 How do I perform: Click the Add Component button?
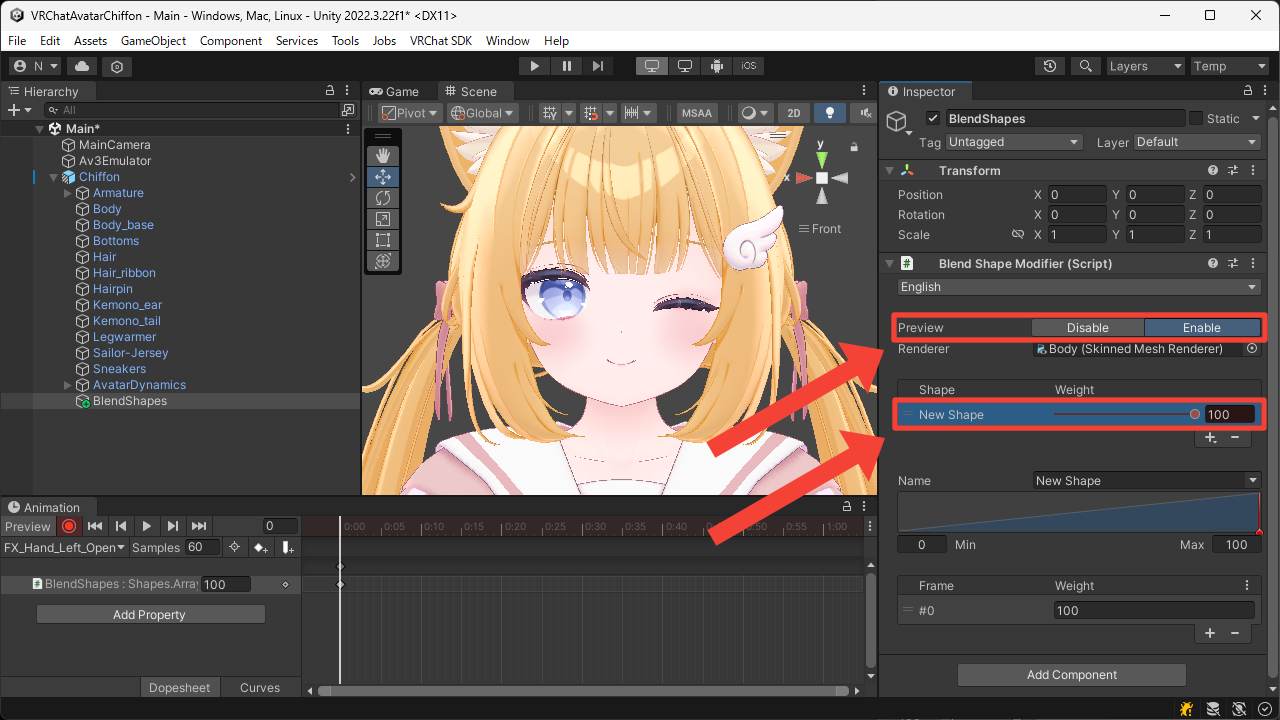click(1071, 675)
